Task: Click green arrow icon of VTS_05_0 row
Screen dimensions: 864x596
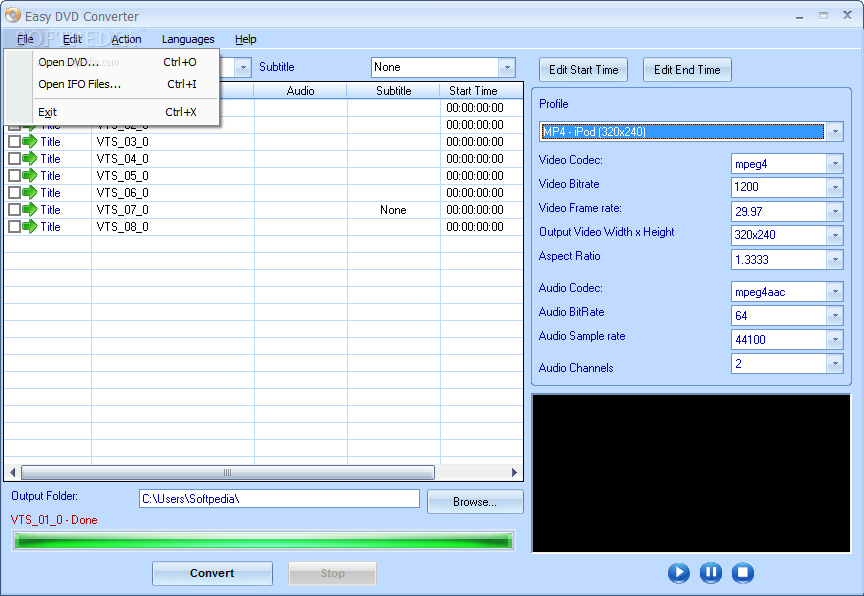Action: click(30, 176)
